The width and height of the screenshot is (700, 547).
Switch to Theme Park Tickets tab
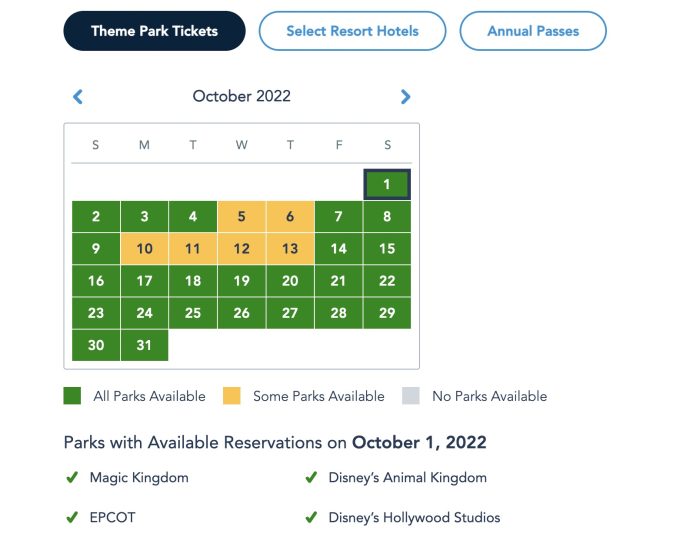(x=154, y=31)
